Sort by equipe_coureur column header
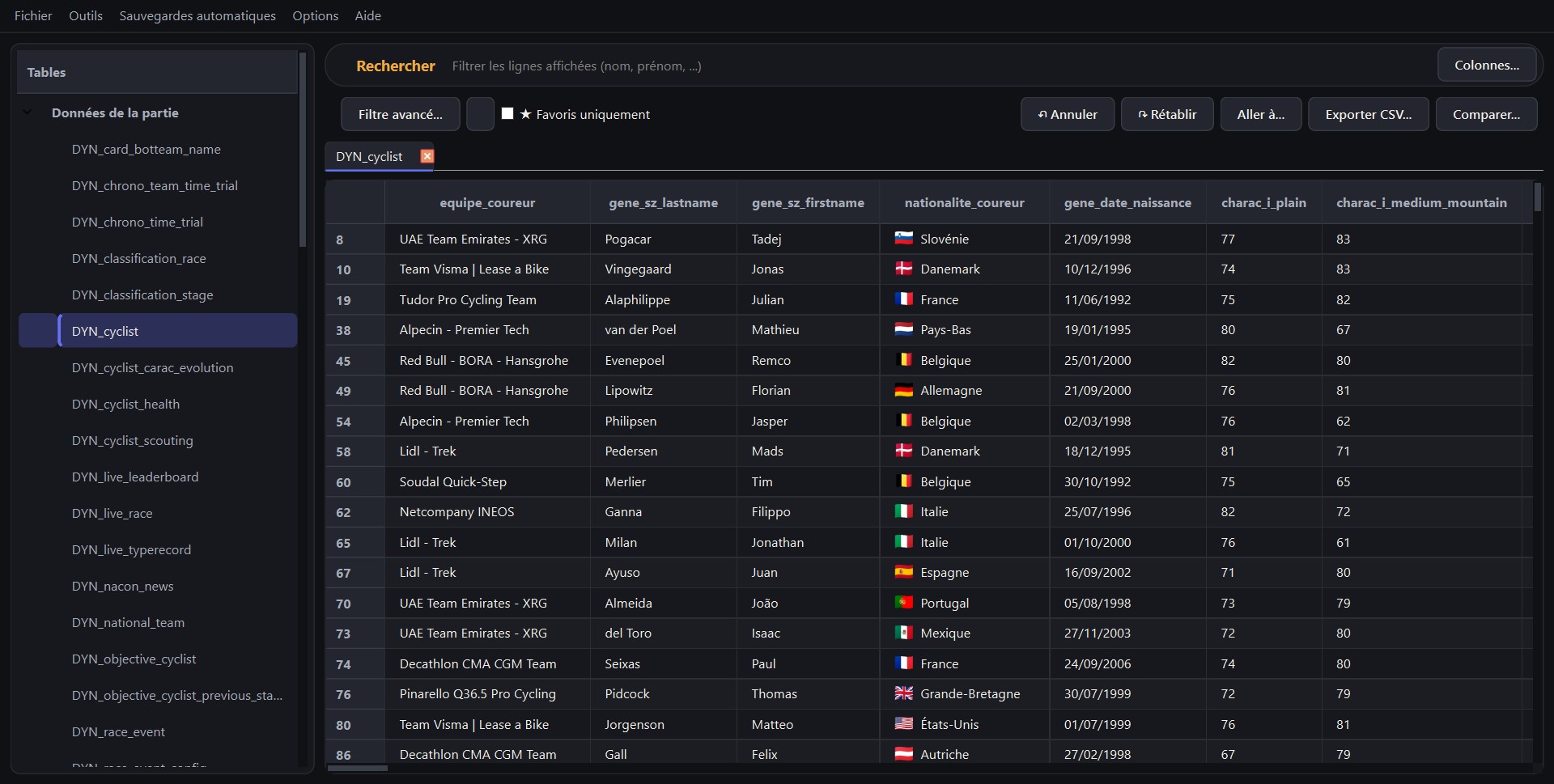Image resolution: width=1554 pixels, height=784 pixels. tap(487, 202)
